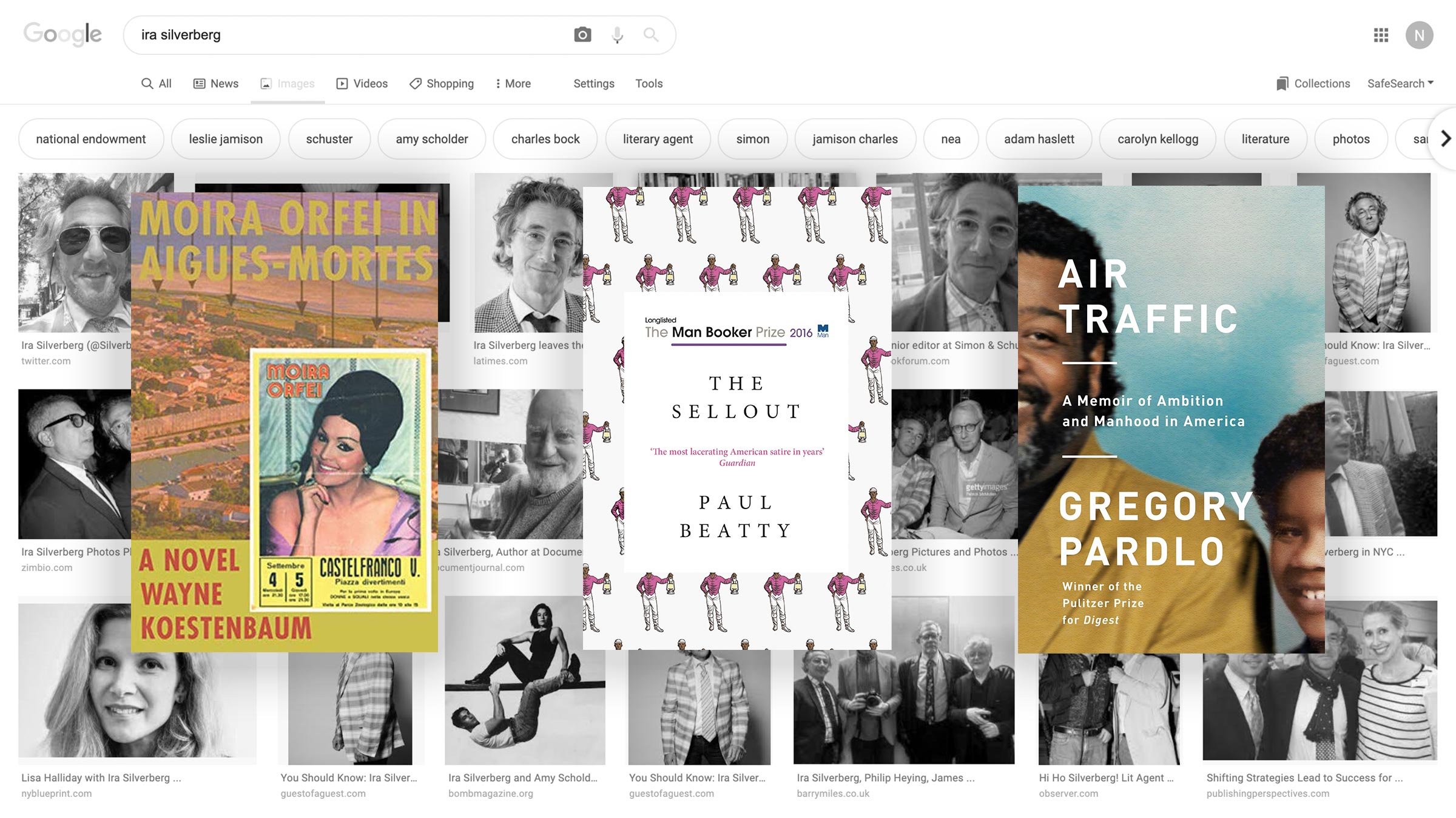The width and height of the screenshot is (1456, 818).
Task: Start voice search with the microphone icon
Action: point(617,35)
